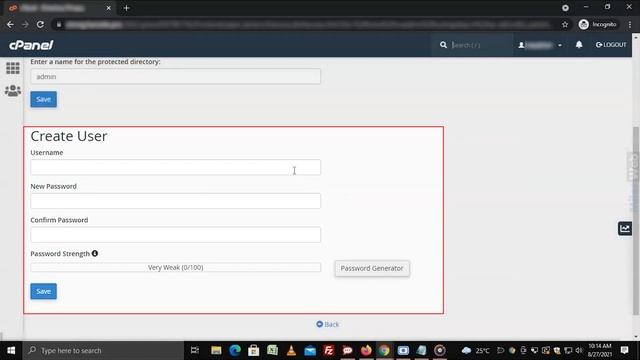The width and height of the screenshot is (640, 360).
Task: Click the Username input field
Action: click(176, 167)
